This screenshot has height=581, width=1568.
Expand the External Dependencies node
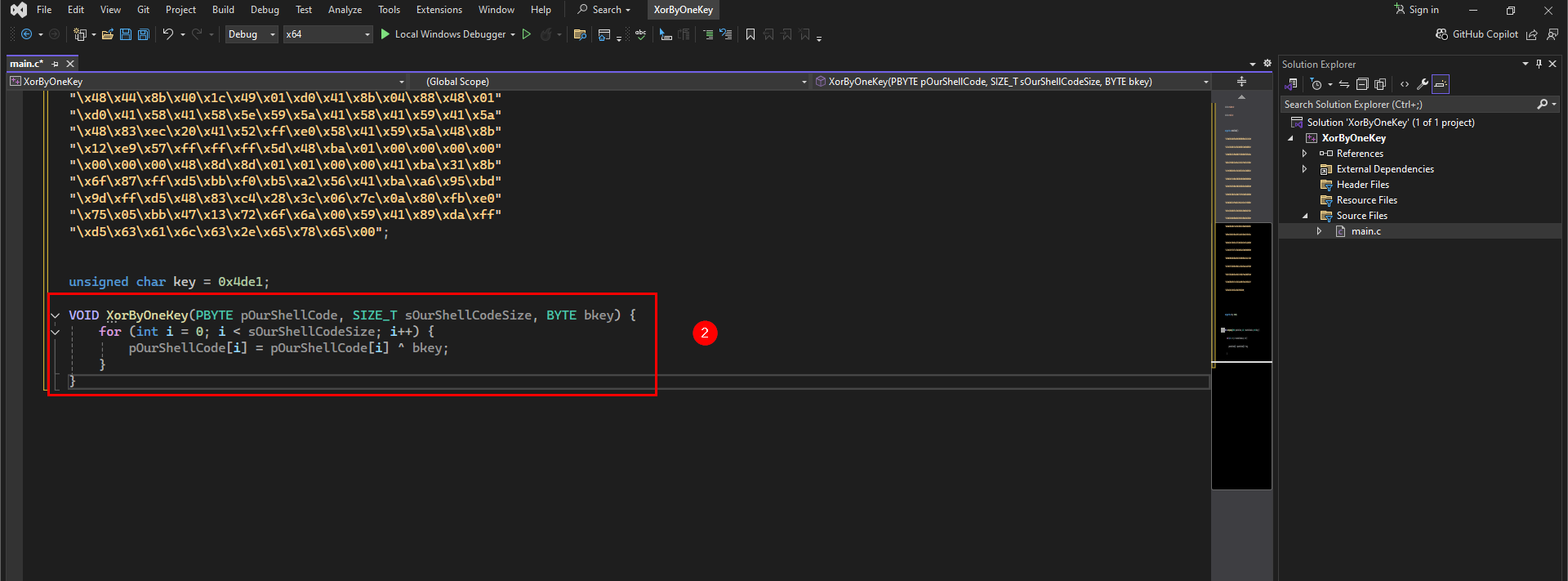(1304, 169)
